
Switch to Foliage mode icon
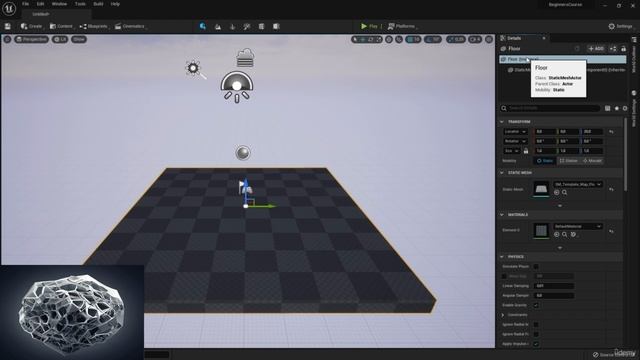tap(233, 27)
